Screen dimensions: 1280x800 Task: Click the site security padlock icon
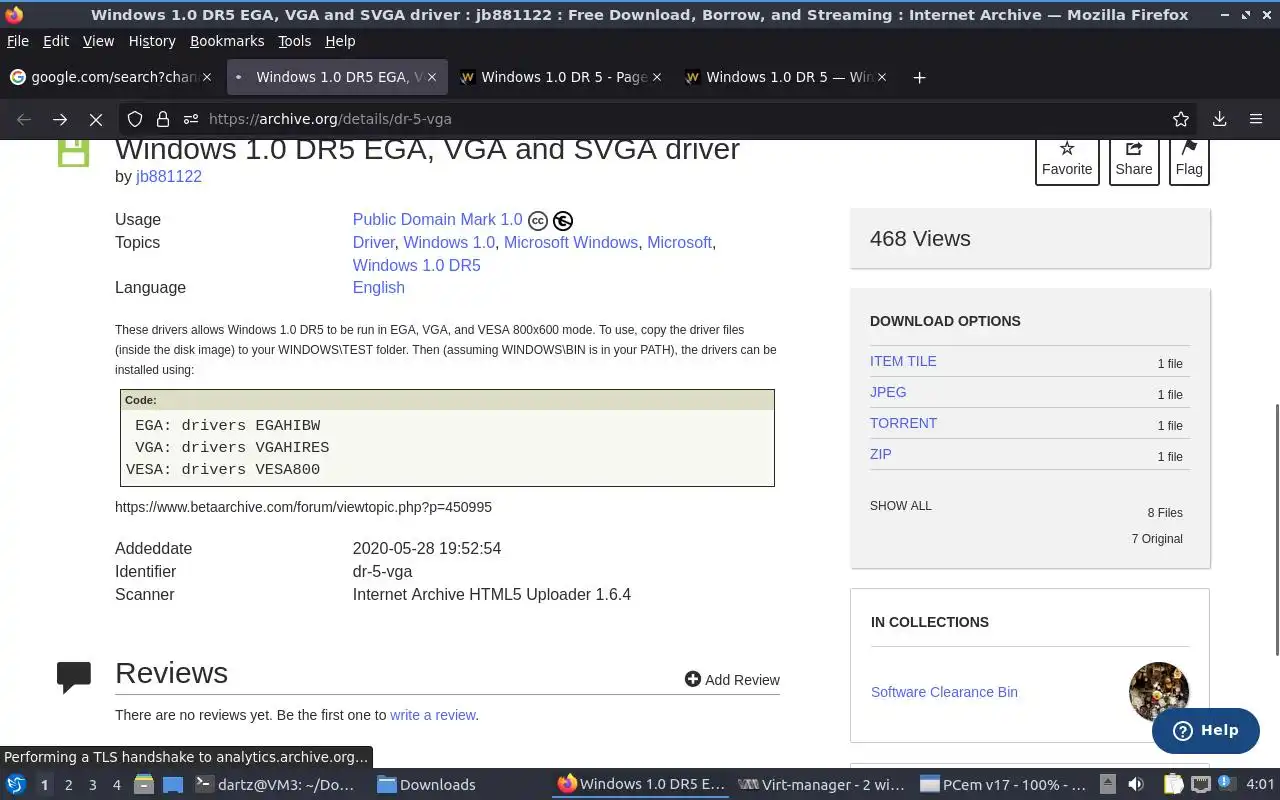click(x=163, y=119)
